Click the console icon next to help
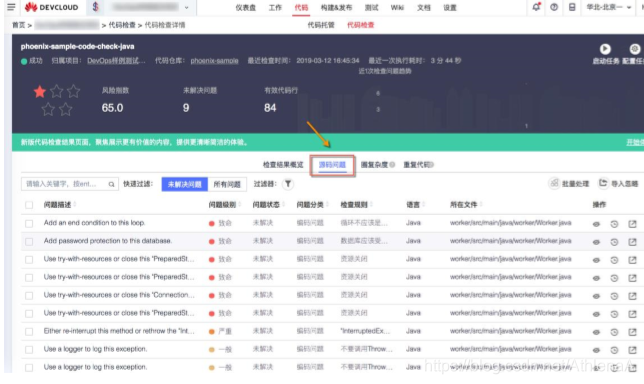This screenshot has height=384, width=644. coord(572,7)
